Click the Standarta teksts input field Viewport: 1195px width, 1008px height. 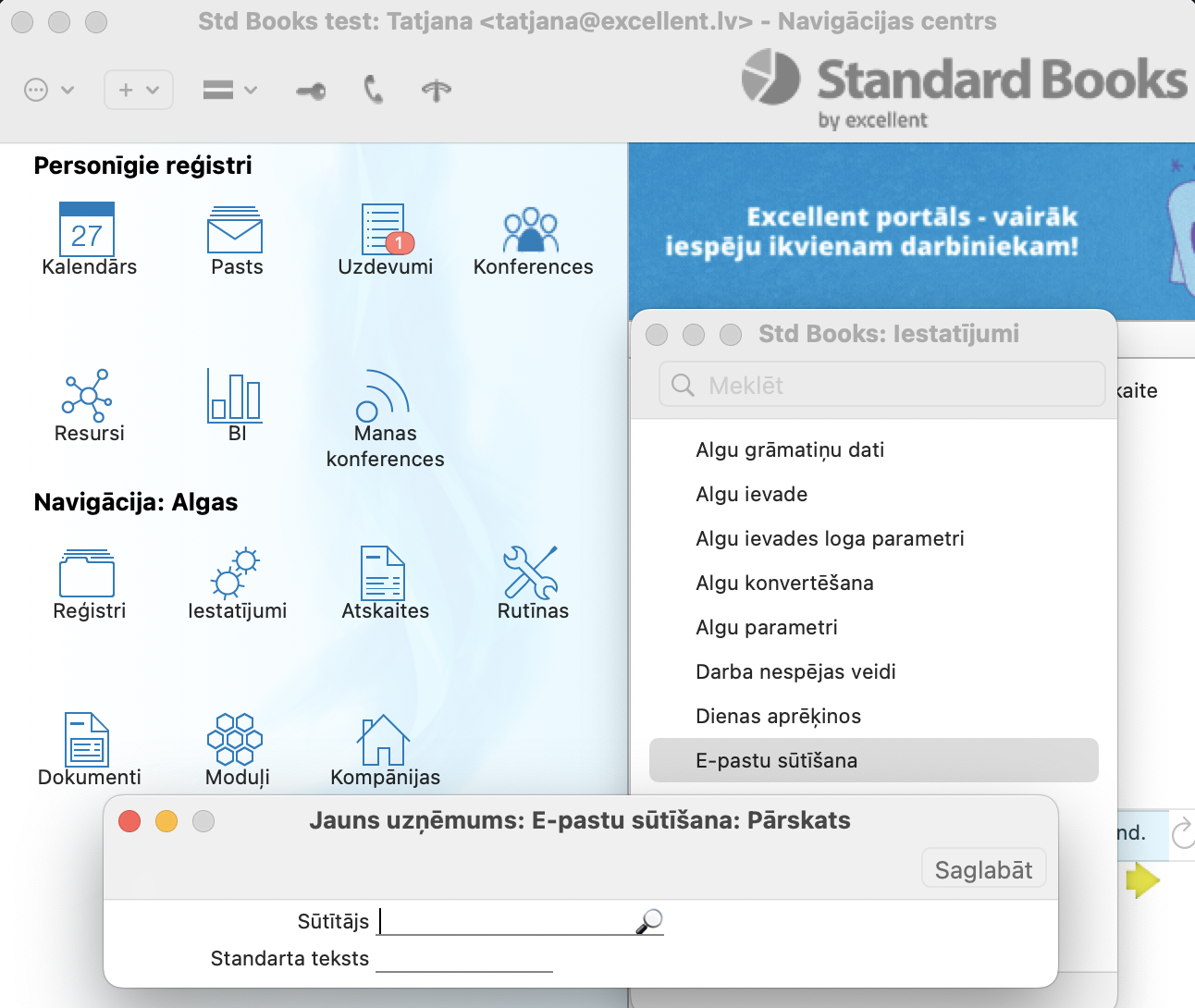click(x=463, y=959)
